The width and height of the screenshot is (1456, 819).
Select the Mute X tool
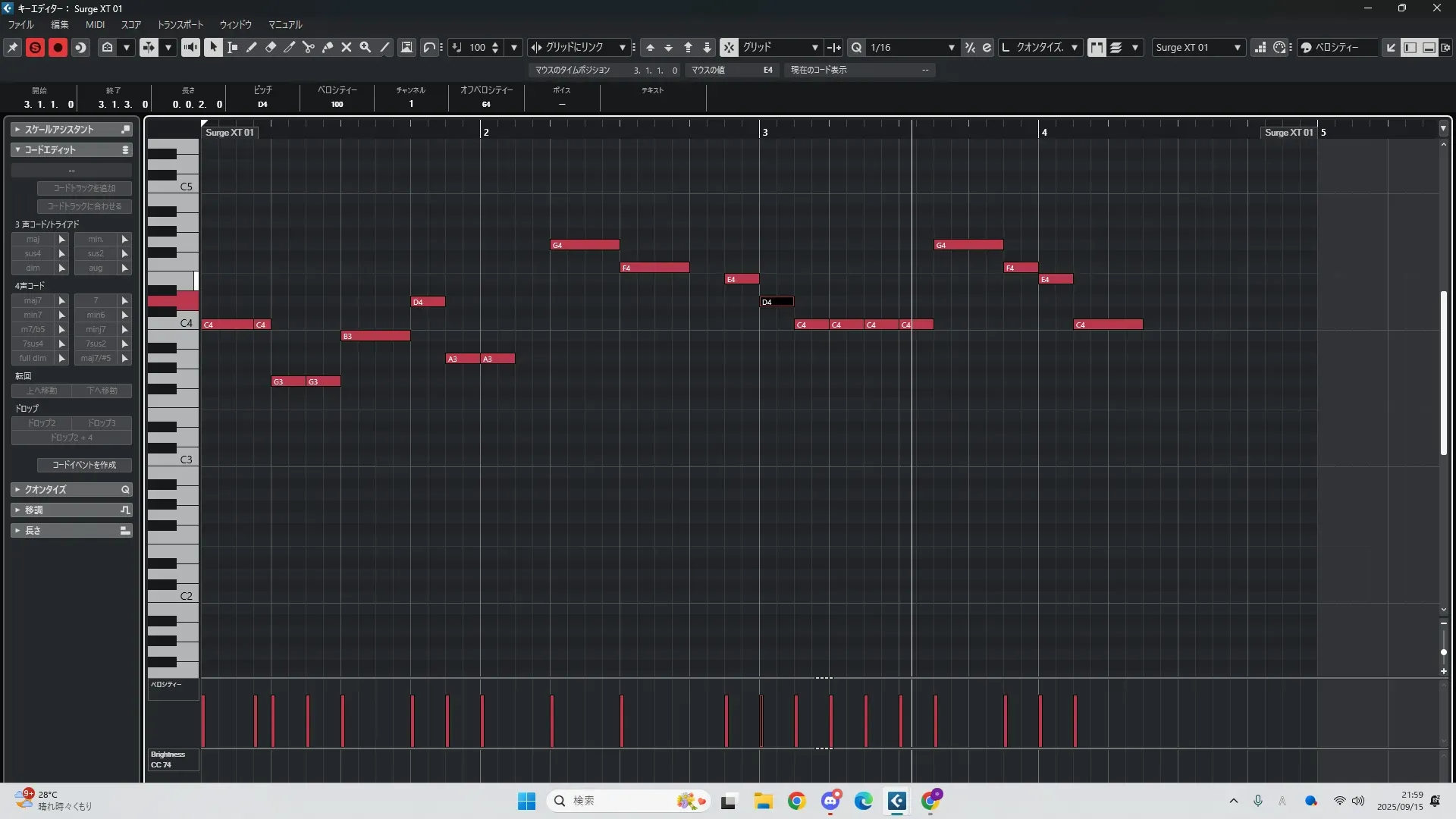pyautogui.click(x=347, y=47)
